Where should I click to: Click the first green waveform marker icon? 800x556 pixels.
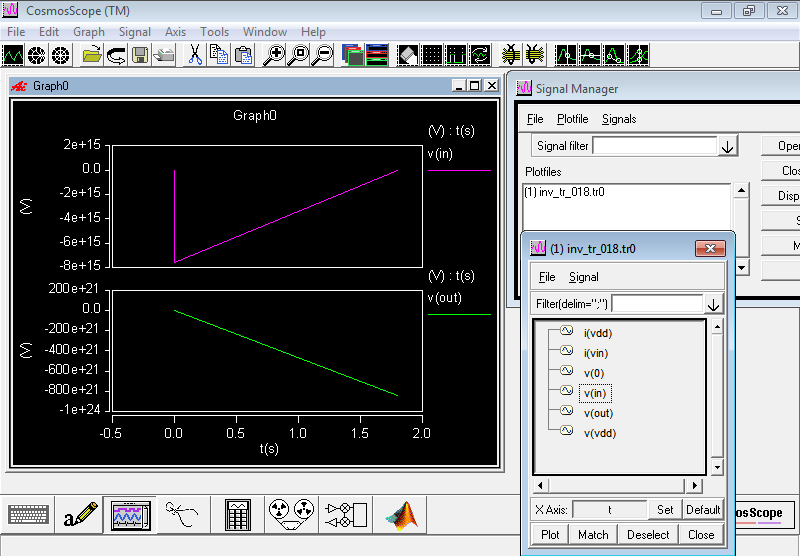(566, 55)
